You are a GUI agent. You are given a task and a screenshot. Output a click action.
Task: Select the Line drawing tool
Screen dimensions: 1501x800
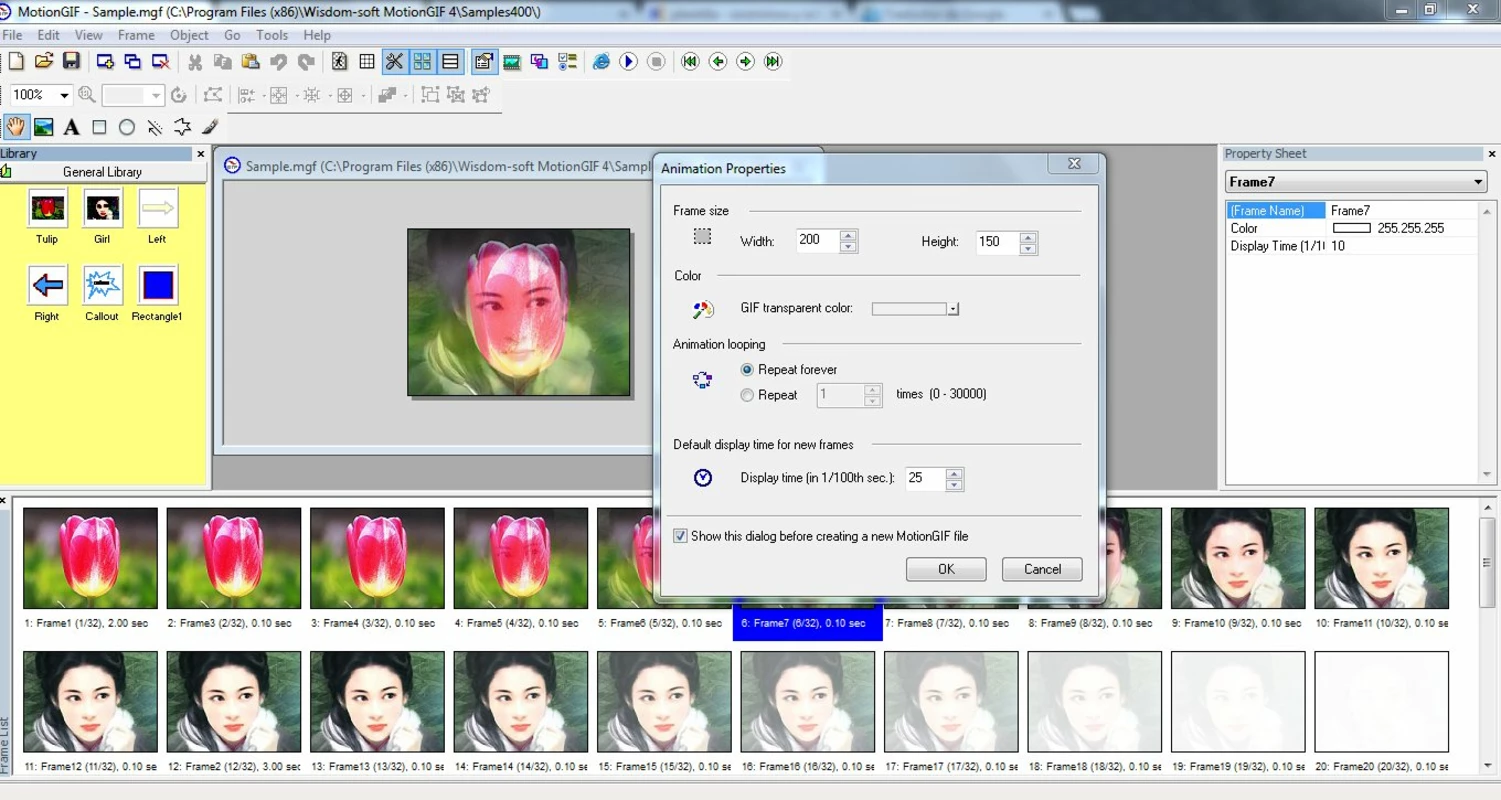tap(154, 127)
